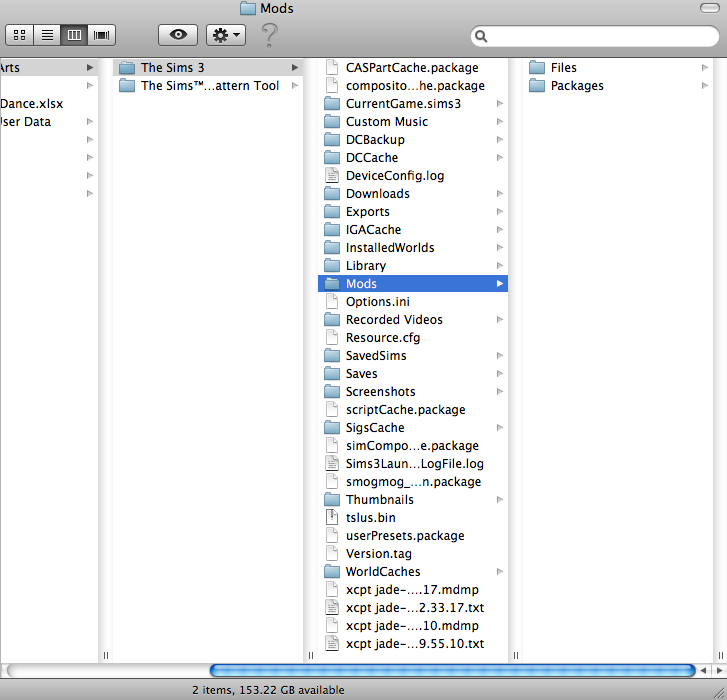727x700 pixels.
Task: Expand the Downloads folder arrow
Action: pos(499,194)
